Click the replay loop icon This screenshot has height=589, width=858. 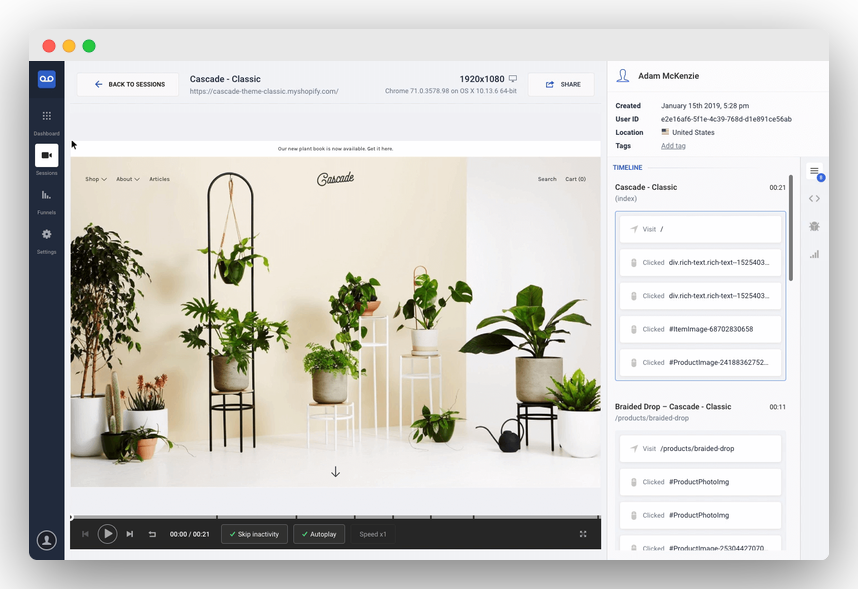152,534
